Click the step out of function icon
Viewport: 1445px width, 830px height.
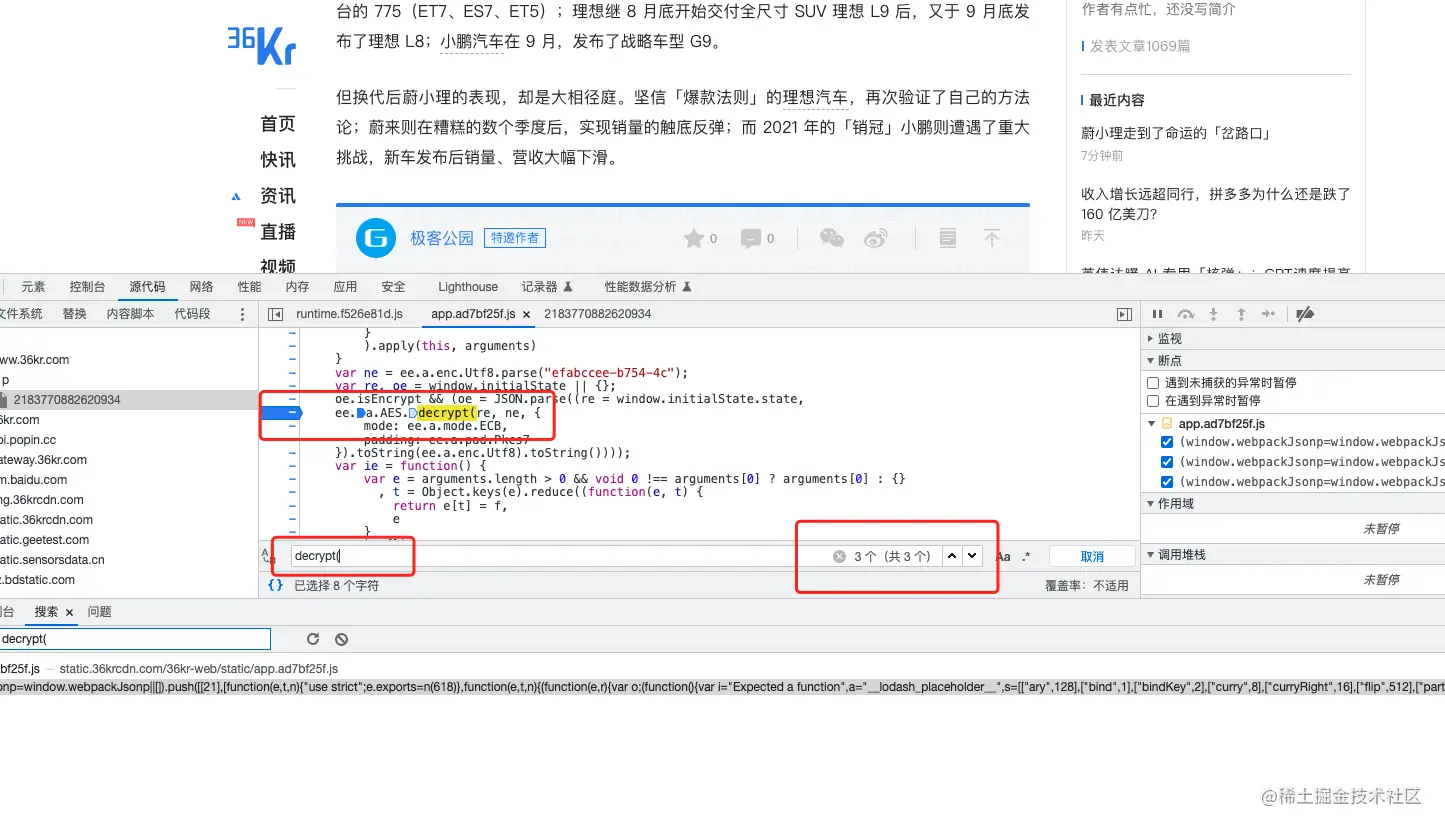tap(1241, 314)
